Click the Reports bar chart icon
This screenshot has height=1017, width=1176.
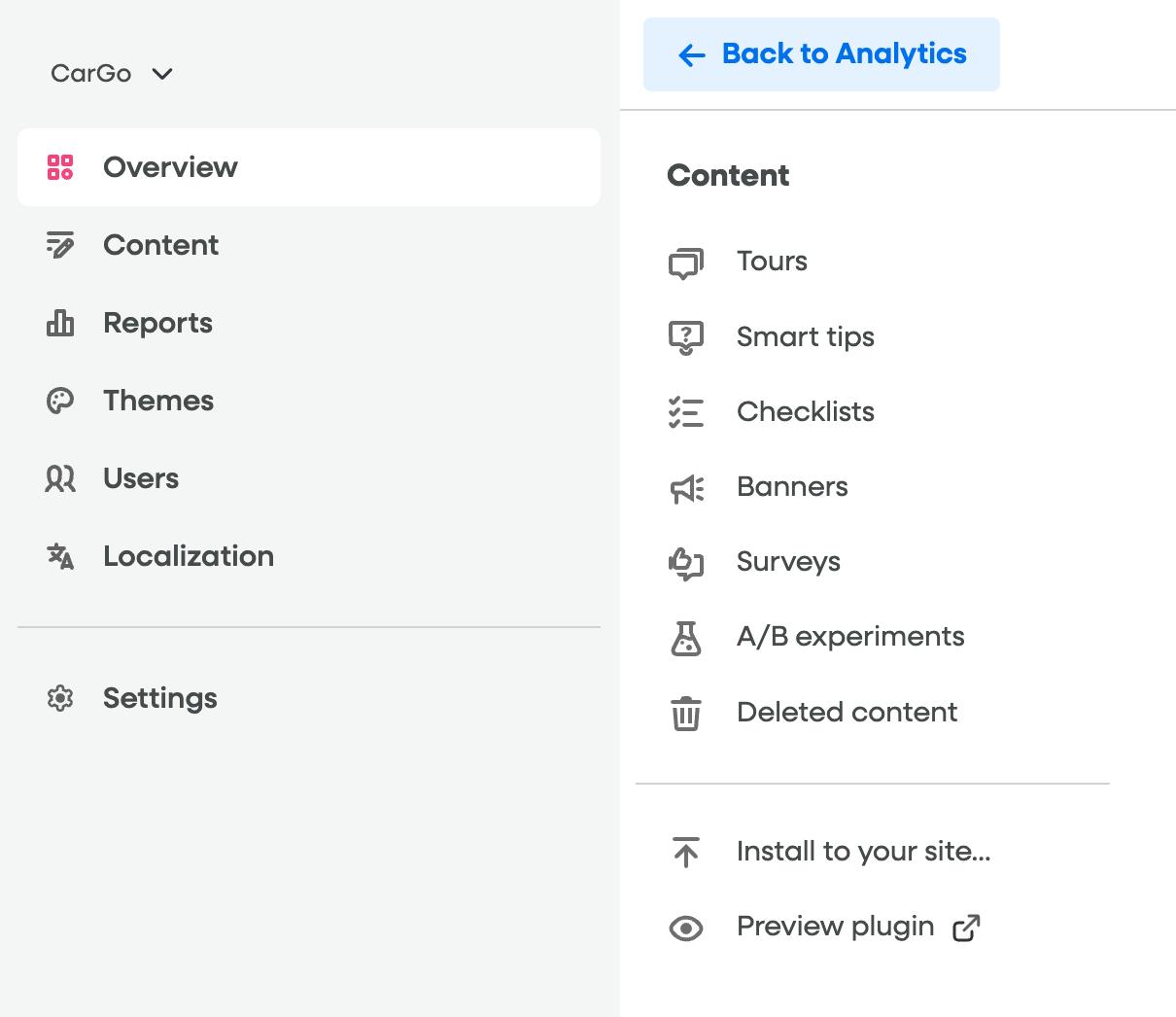click(60, 323)
